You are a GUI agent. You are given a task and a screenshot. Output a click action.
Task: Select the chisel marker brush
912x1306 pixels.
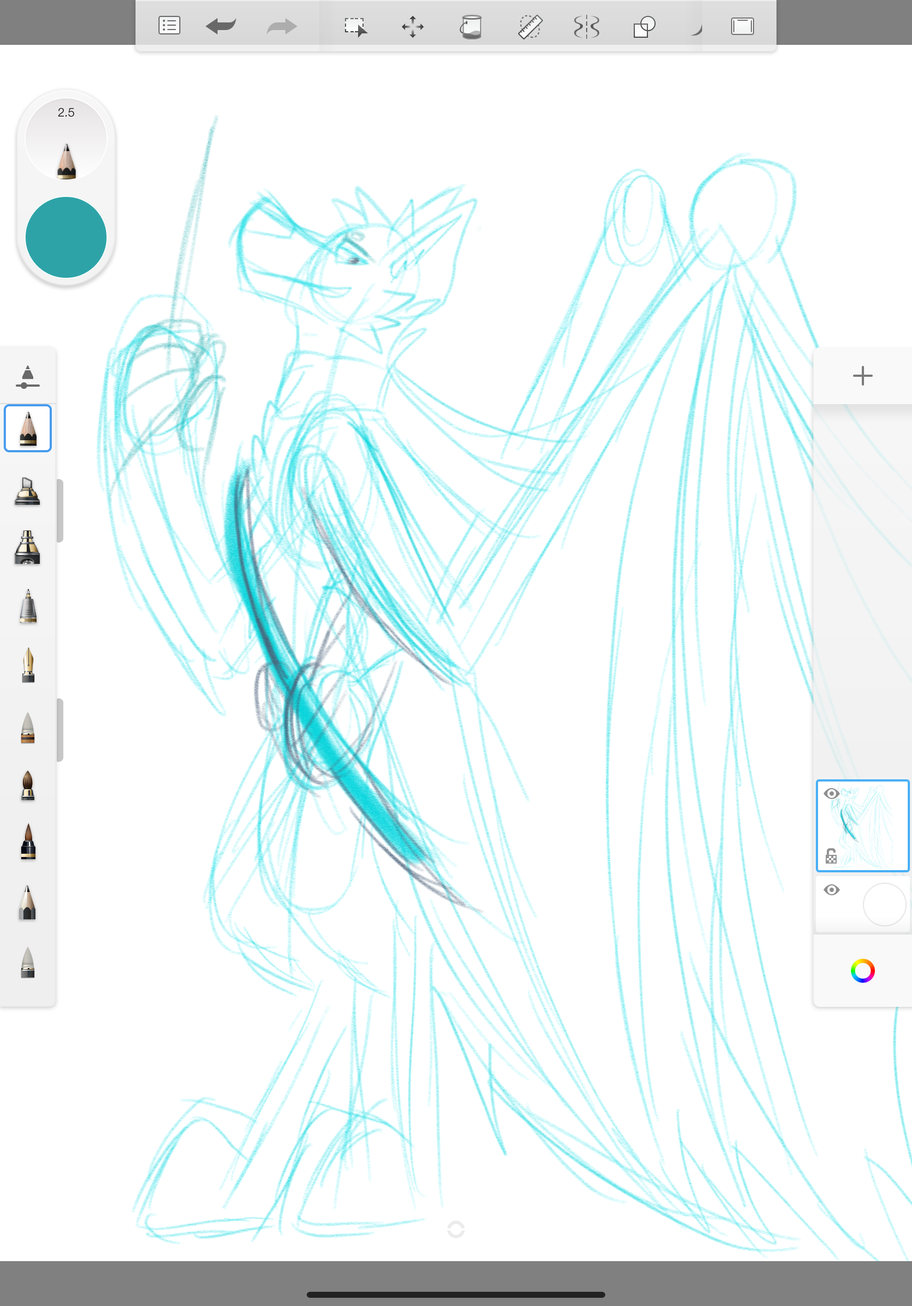(x=28, y=490)
